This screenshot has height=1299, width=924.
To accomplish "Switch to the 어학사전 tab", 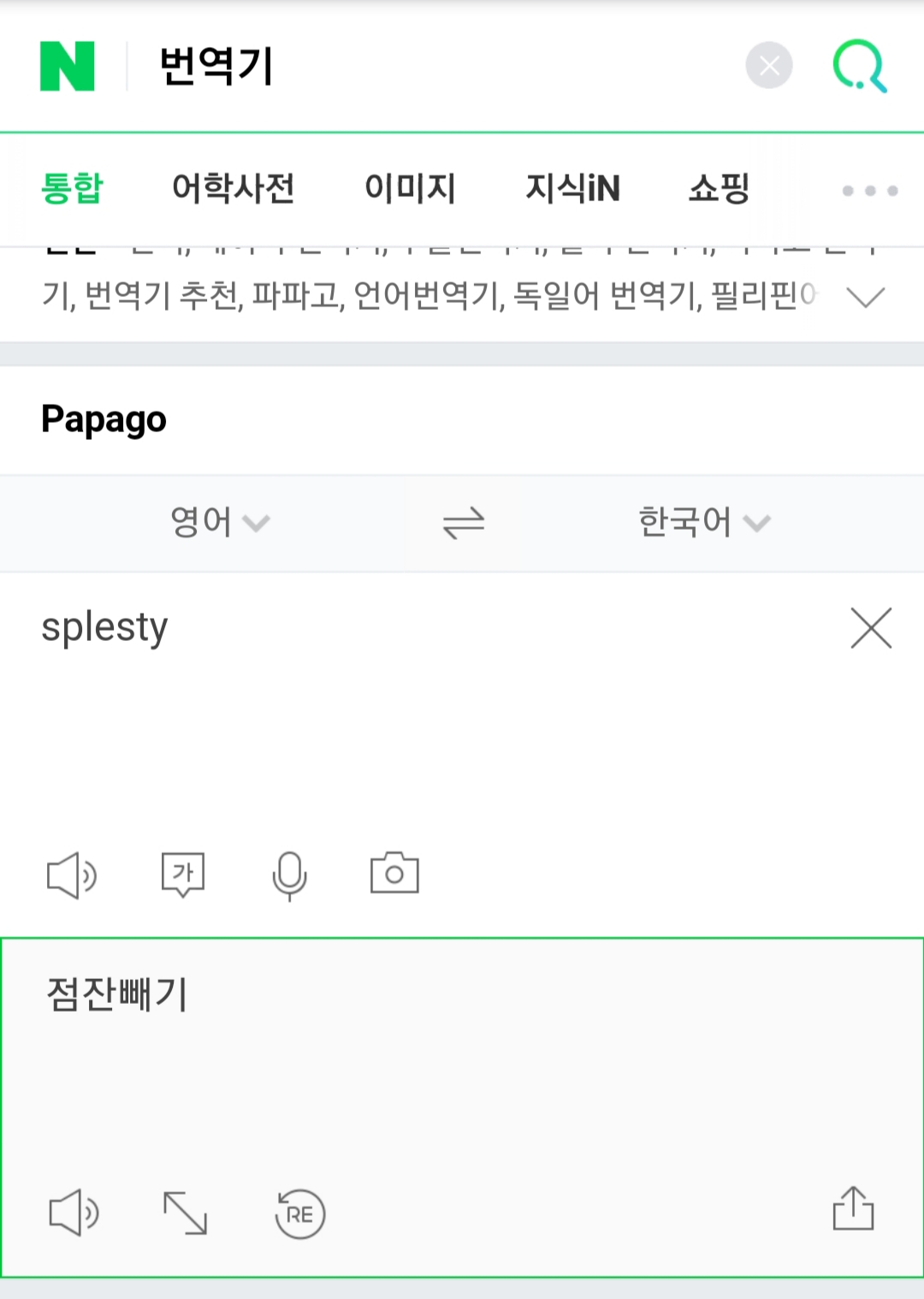I will coord(233,188).
